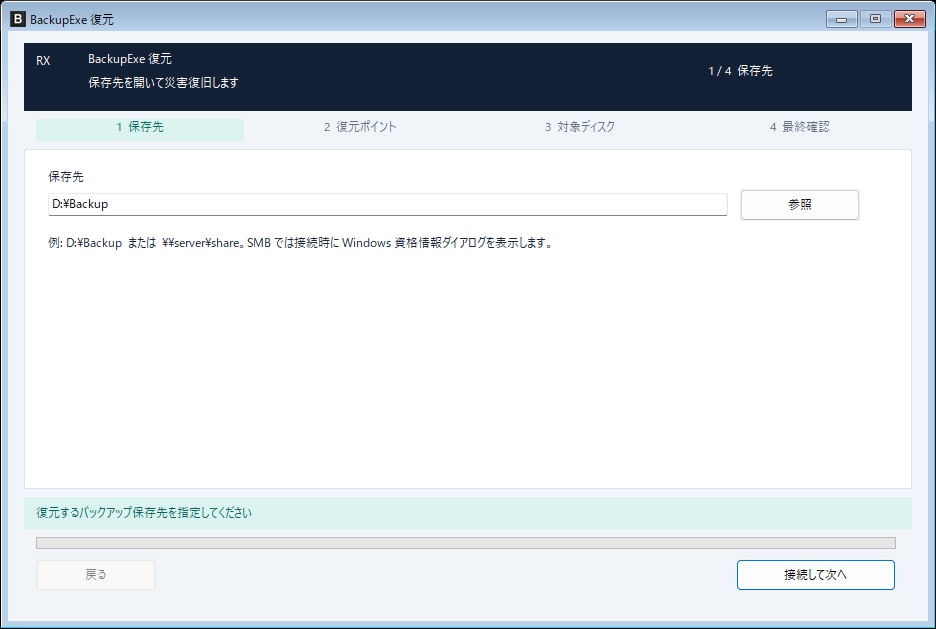The height and width of the screenshot is (629, 936).
Task: Click the 1 / 4 保存先 step indicator
Action: (740, 71)
